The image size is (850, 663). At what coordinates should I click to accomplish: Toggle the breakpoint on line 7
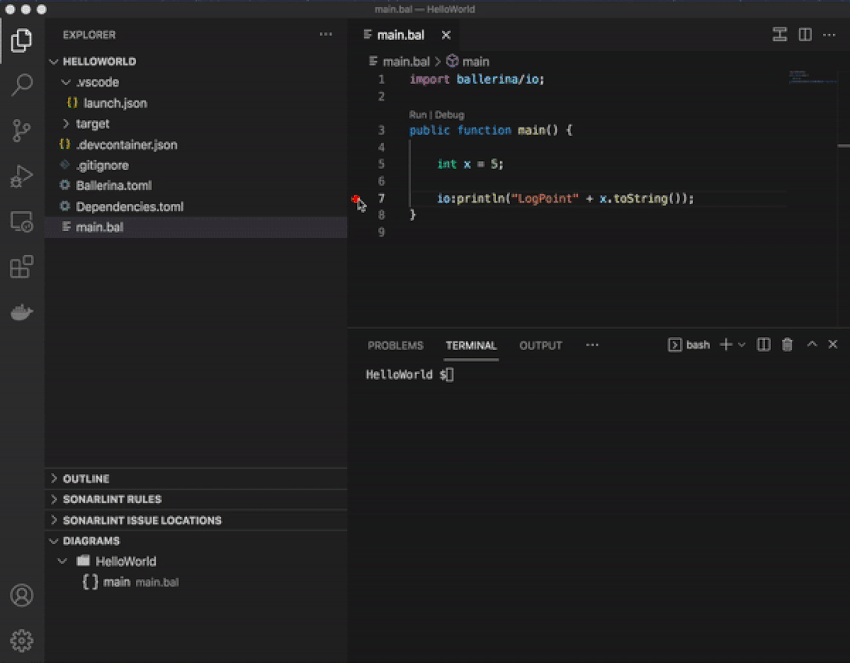click(x=357, y=199)
